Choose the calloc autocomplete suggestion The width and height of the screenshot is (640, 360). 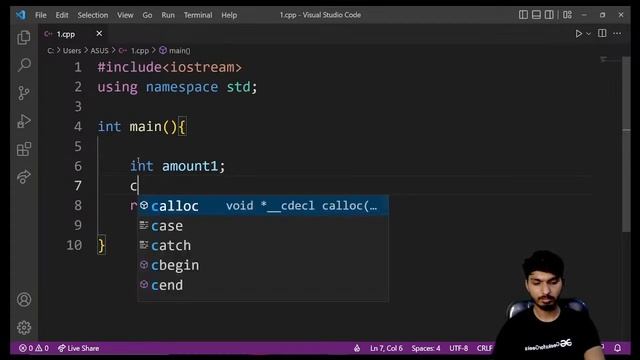click(263, 206)
